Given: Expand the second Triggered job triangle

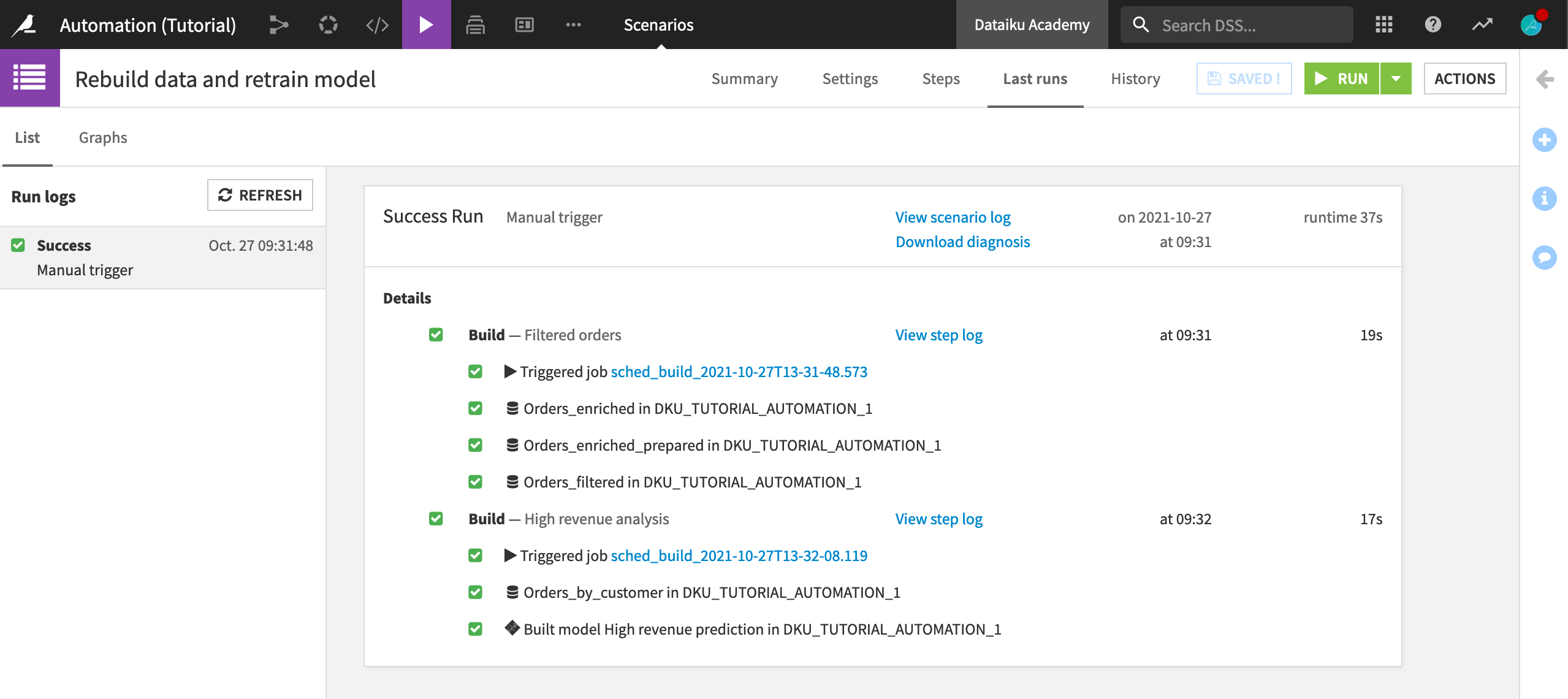Looking at the screenshot, I should pyautogui.click(x=510, y=556).
